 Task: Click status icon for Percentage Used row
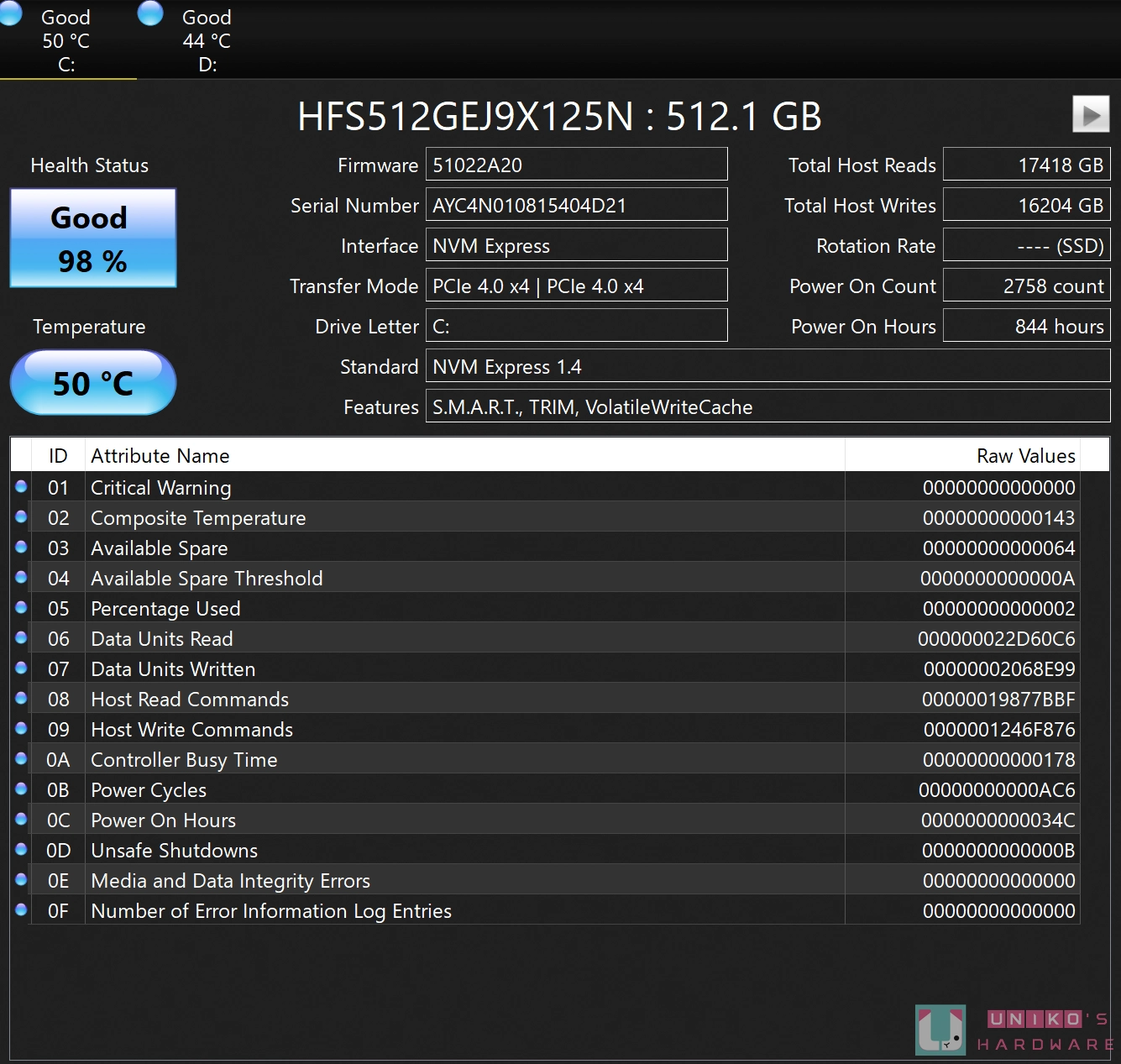(x=21, y=607)
